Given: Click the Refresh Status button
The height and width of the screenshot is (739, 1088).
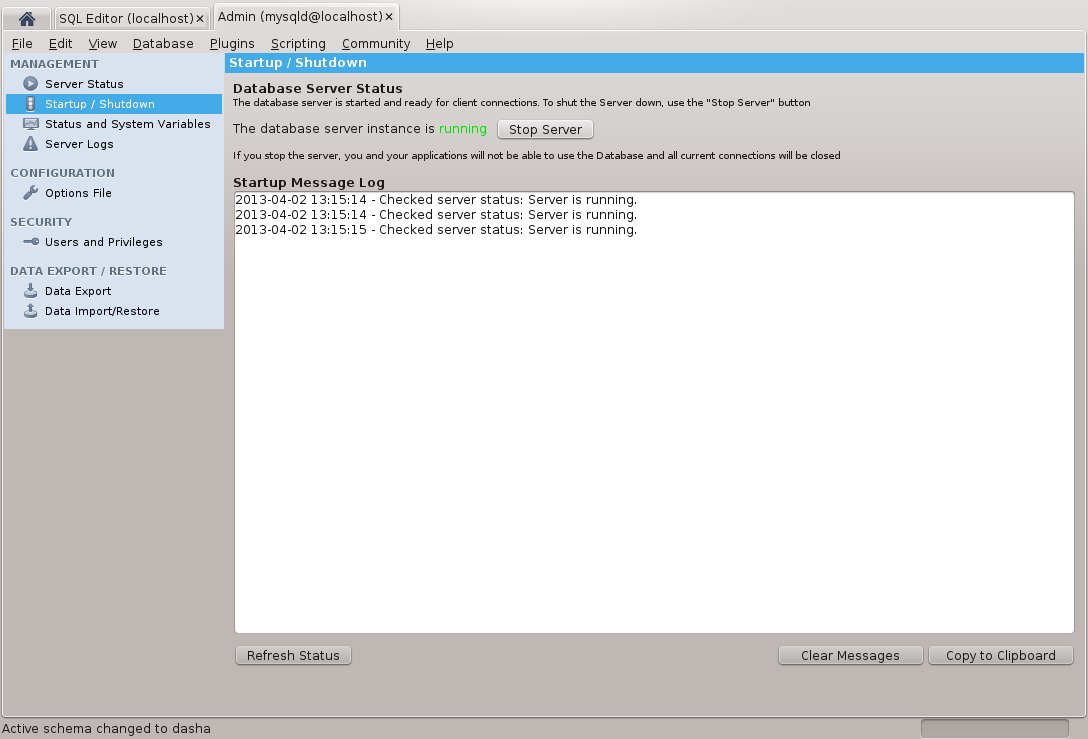Looking at the screenshot, I should [293, 656].
